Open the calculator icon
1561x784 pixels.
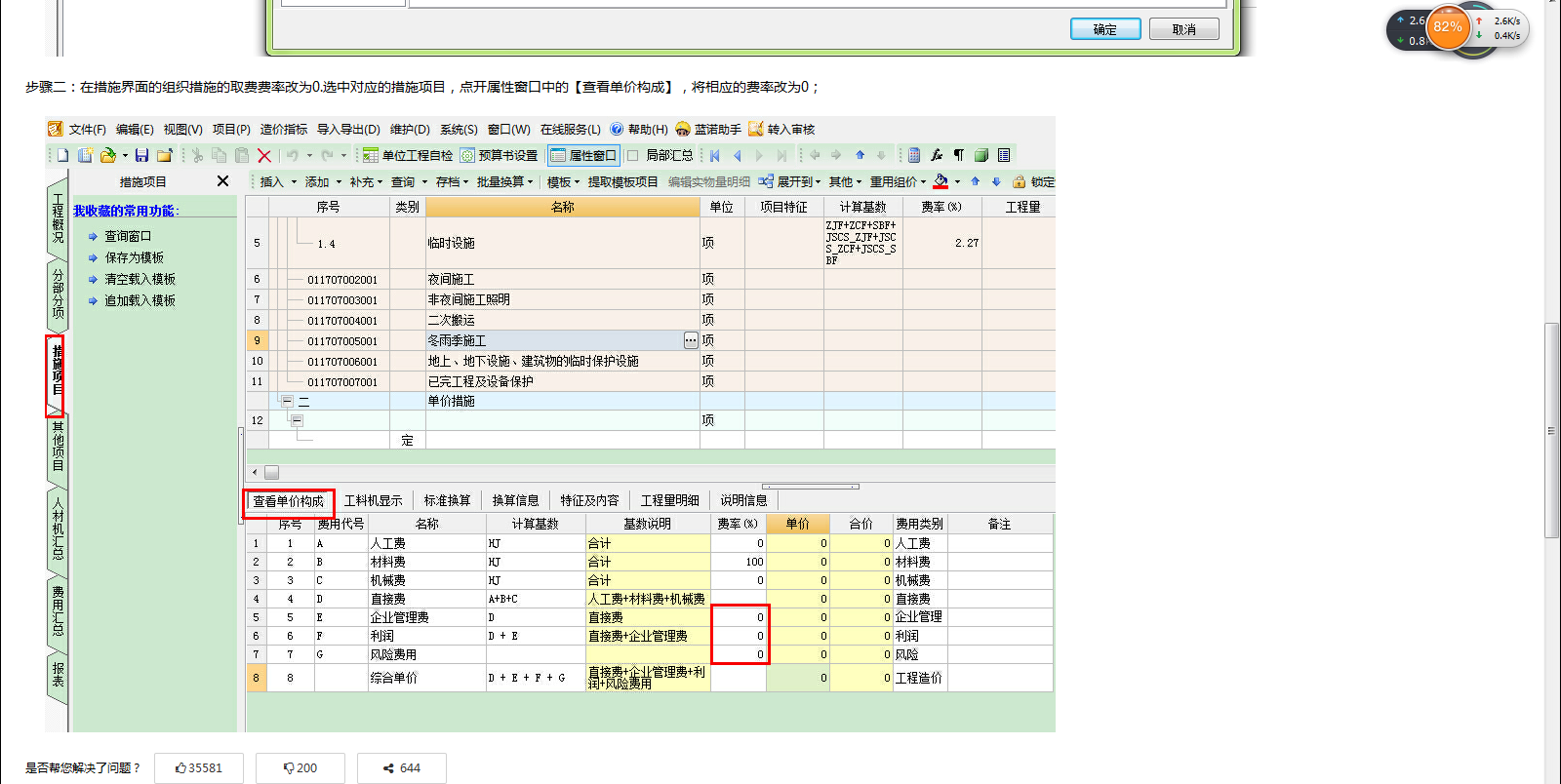point(914,155)
